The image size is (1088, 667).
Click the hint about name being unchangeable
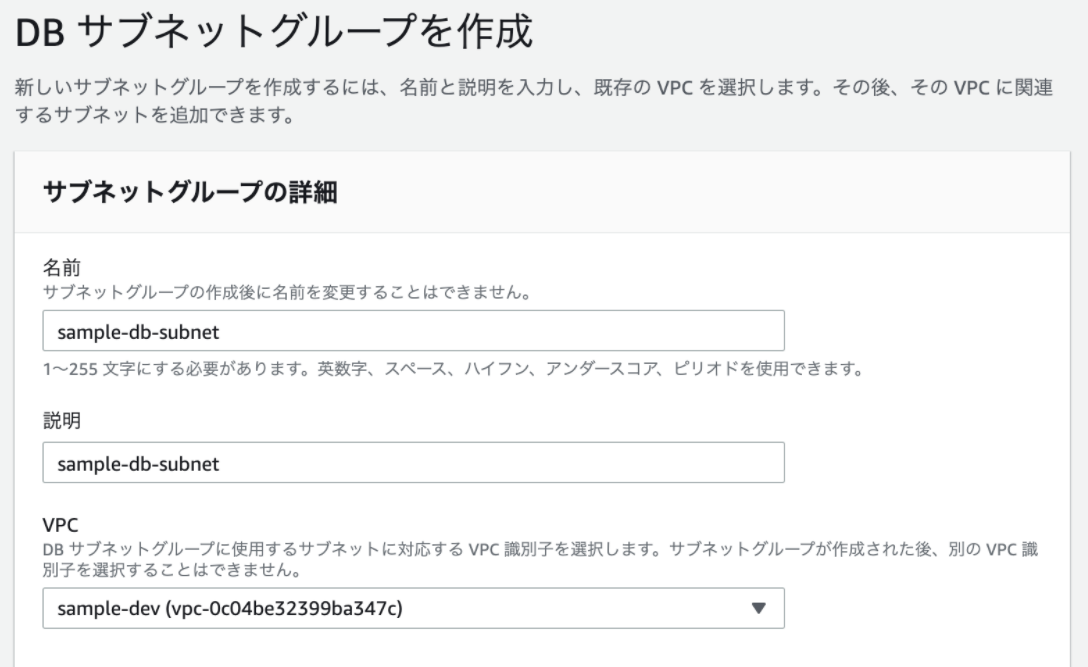point(285,292)
